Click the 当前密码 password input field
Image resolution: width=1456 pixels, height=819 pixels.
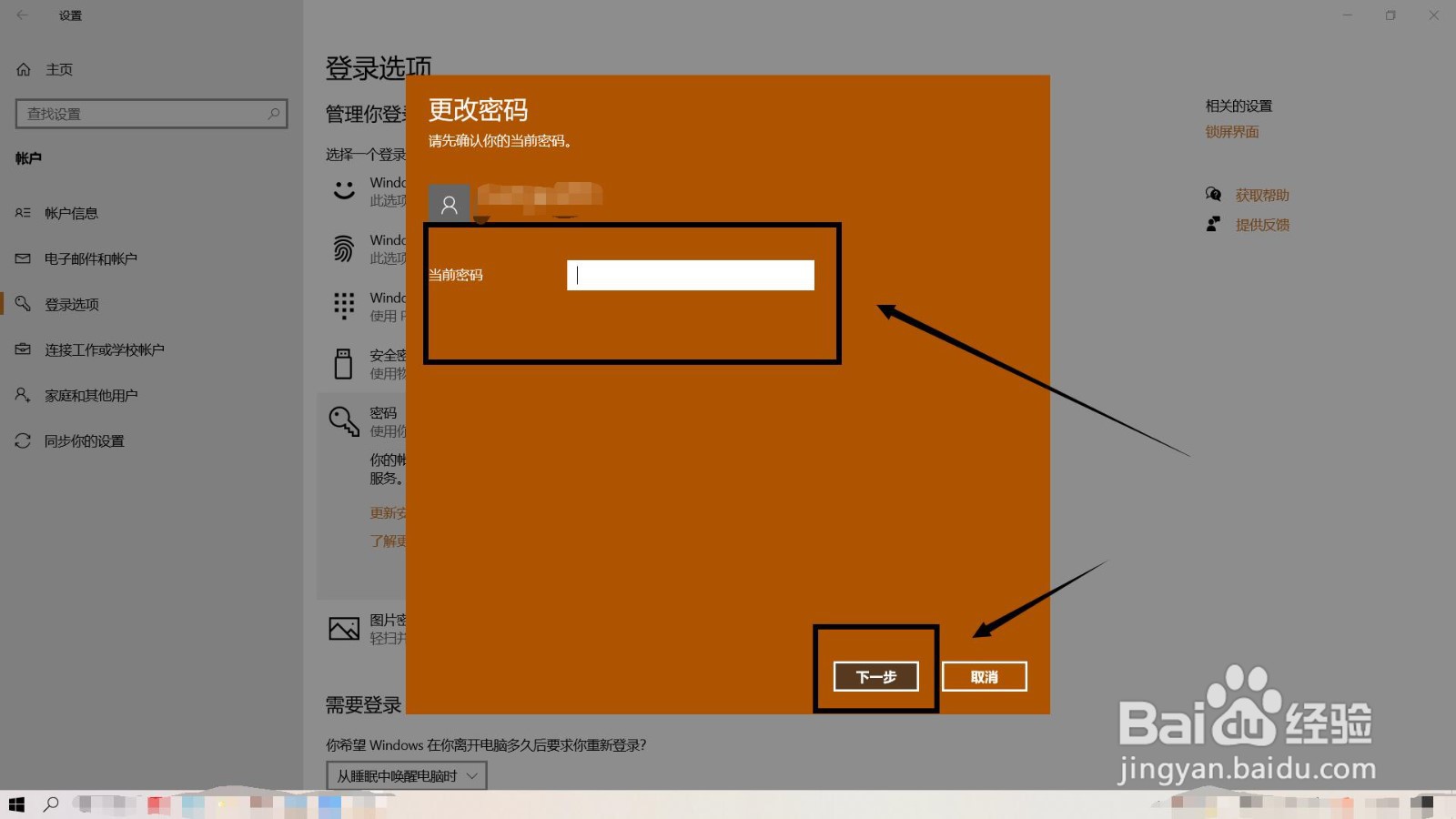click(690, 274)
